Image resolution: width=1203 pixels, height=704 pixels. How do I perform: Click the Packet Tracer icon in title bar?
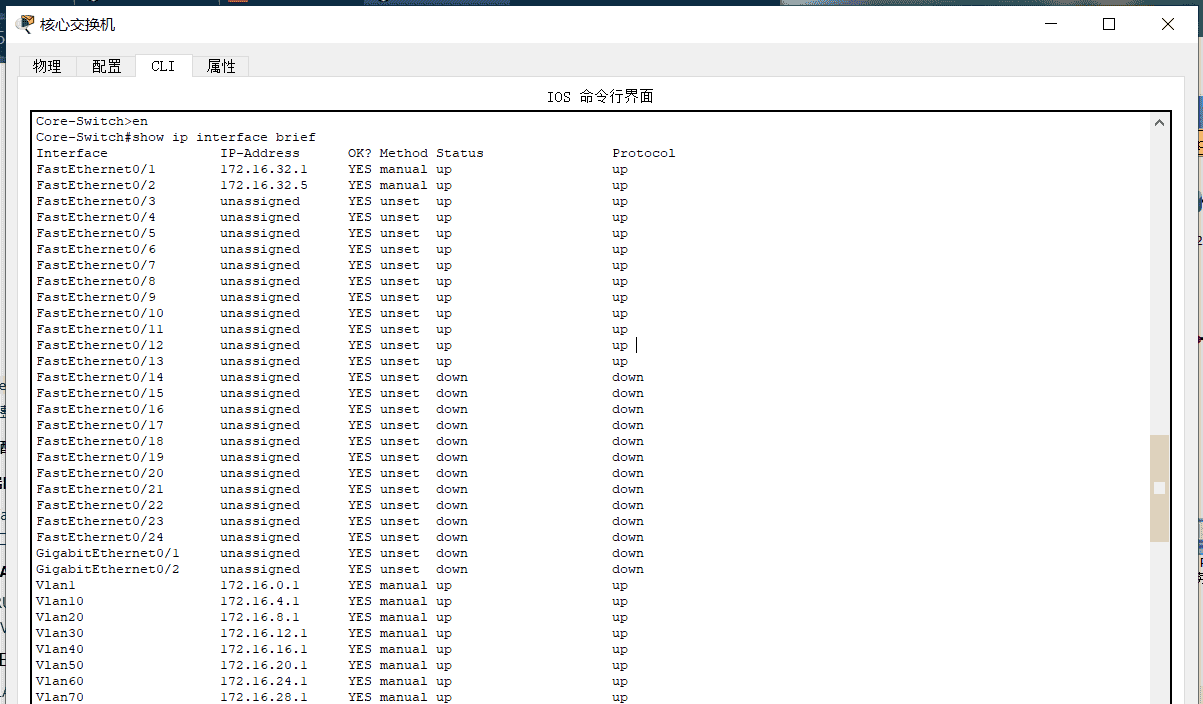pos(25,24)
